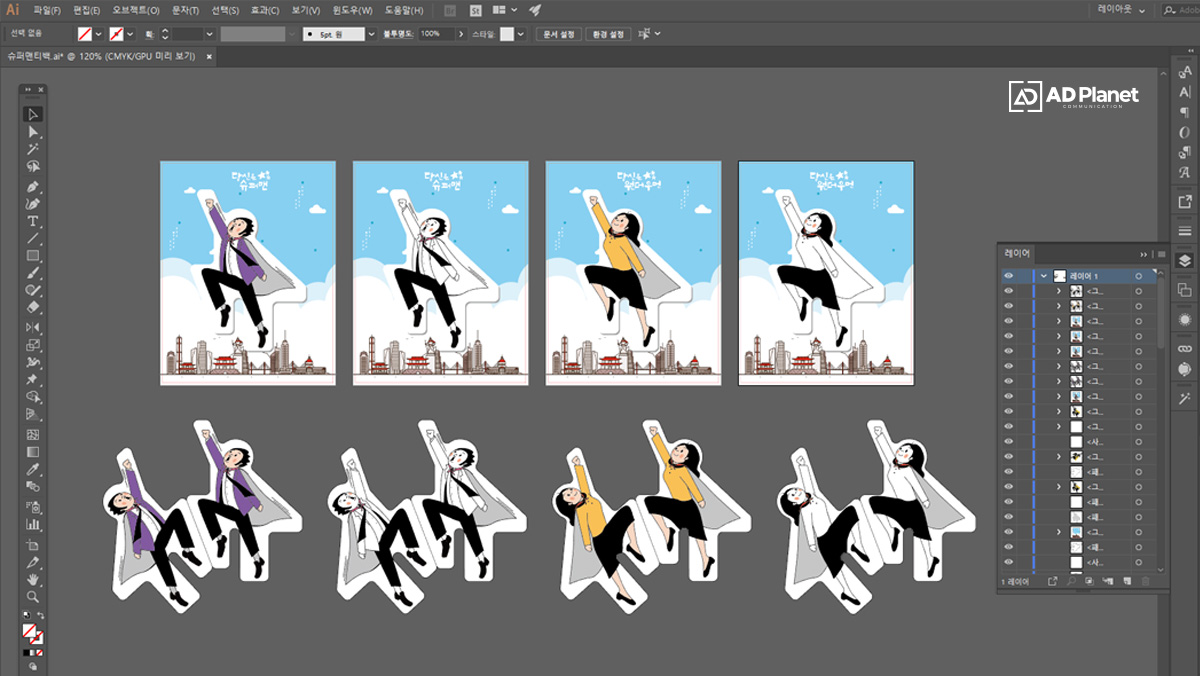Select the Eraser tool
Image resolution: width=1200 pixels, height=676 pixels.
[x=33, y=307]
